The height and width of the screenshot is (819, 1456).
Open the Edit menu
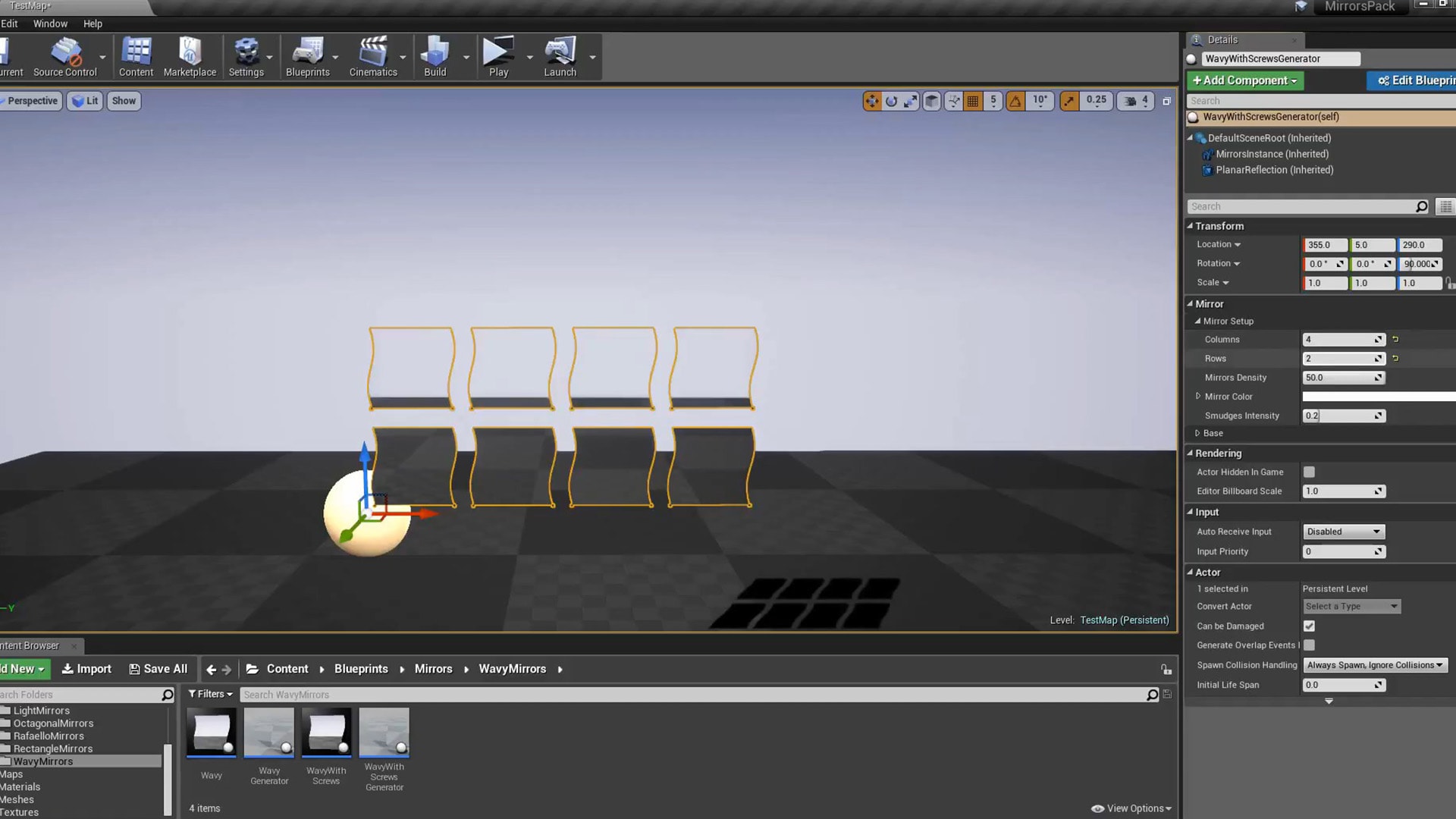click(x=9, y=24)
